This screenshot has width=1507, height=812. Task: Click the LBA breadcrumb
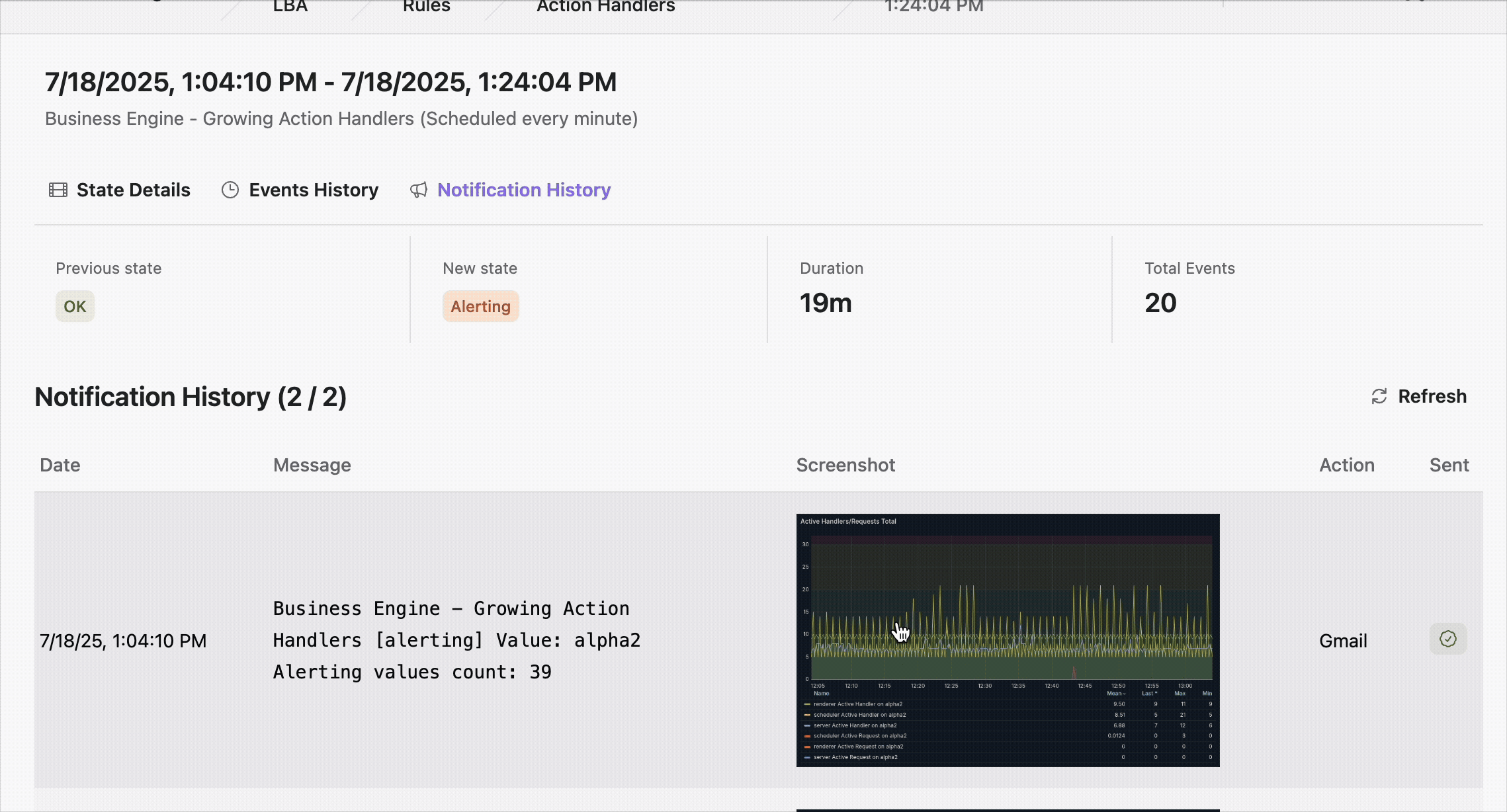[x=290, y=7]
